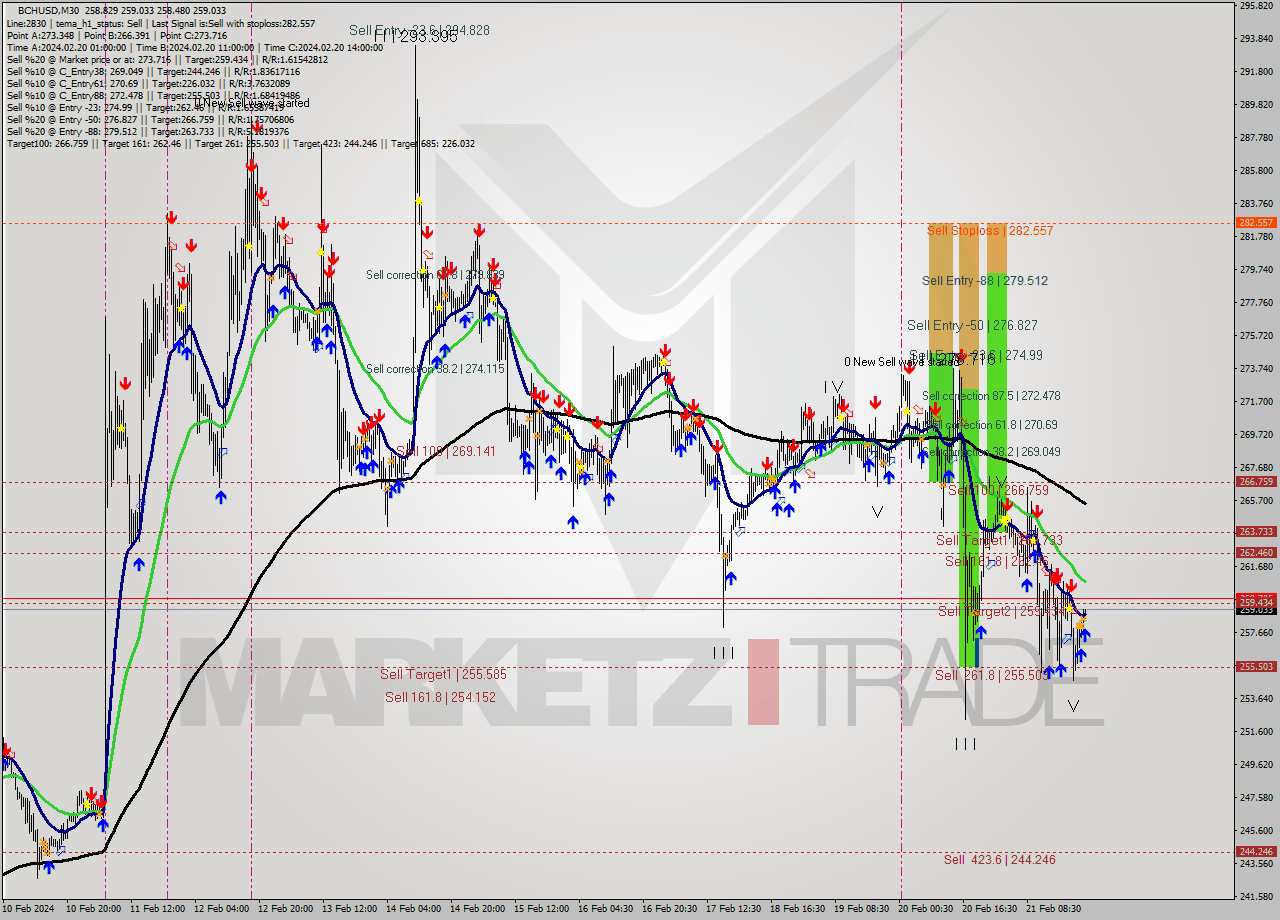Click '21 Feb 08:30' on the time axis
Image resolution: width=1280 pixels, height=920 pixels.
[x=1053, y=909]
